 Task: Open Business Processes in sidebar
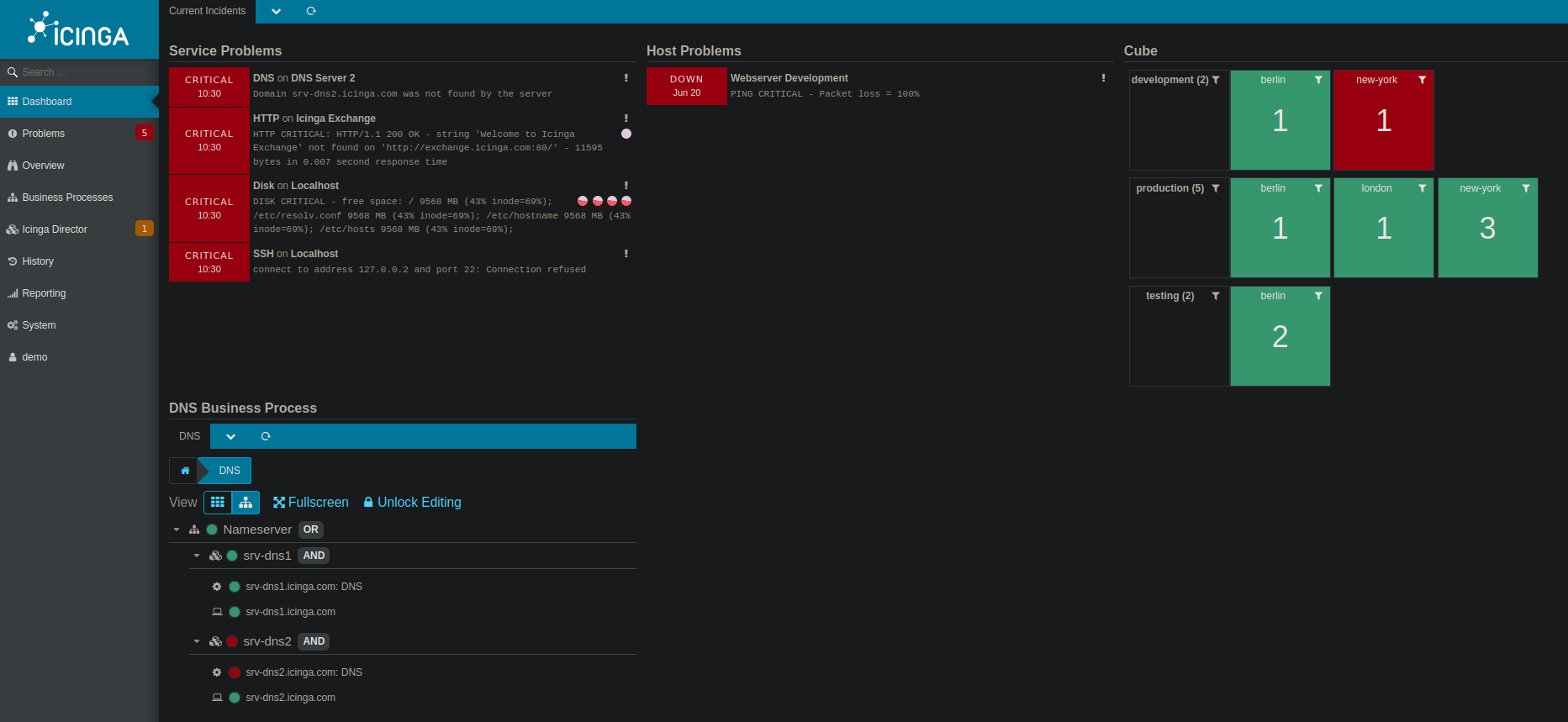point(67,198)
